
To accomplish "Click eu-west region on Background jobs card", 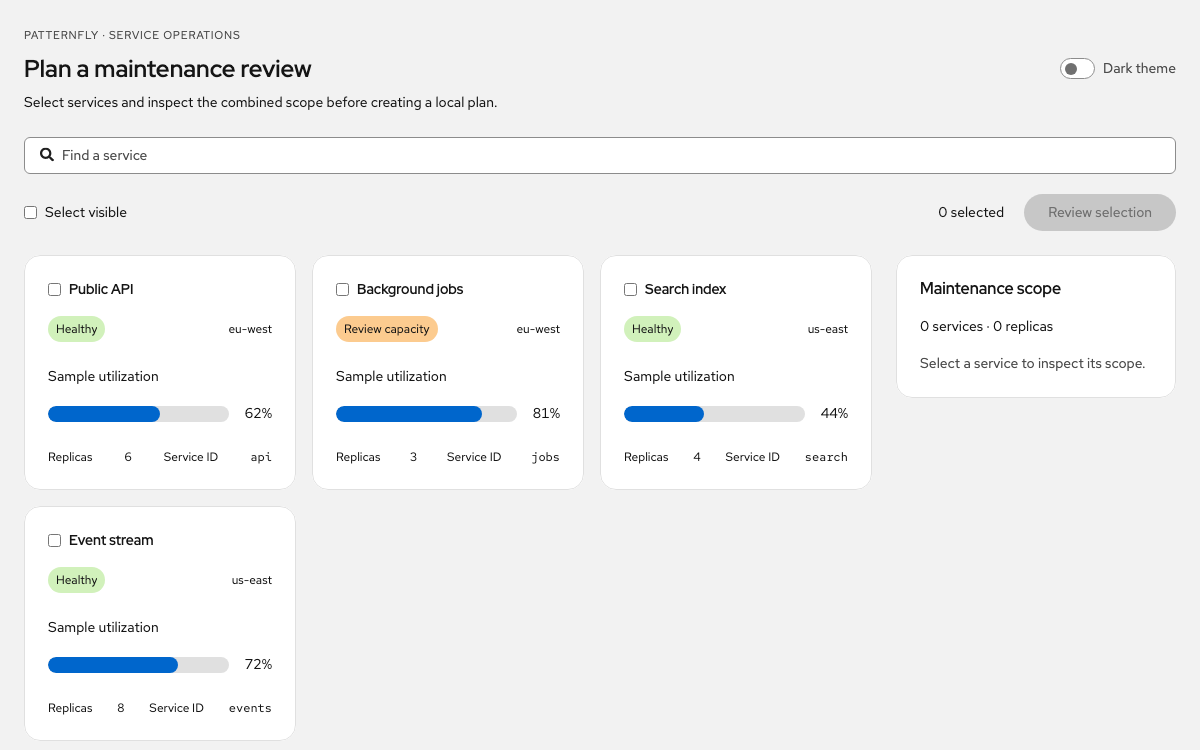I will click(x=538, y=329).
